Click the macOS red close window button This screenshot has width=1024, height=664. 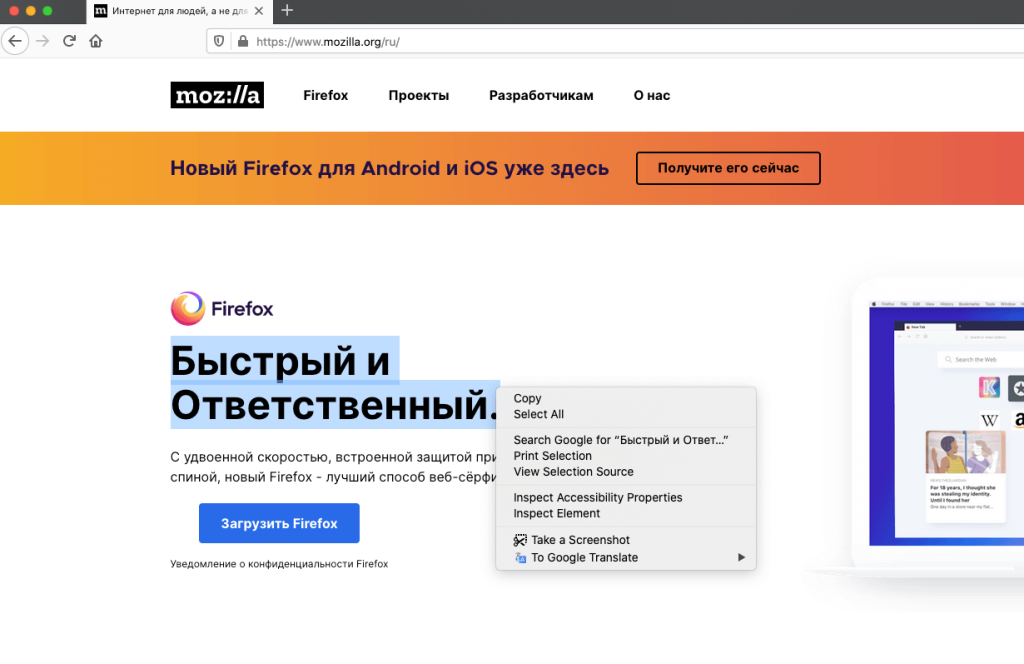pos(14,11)
